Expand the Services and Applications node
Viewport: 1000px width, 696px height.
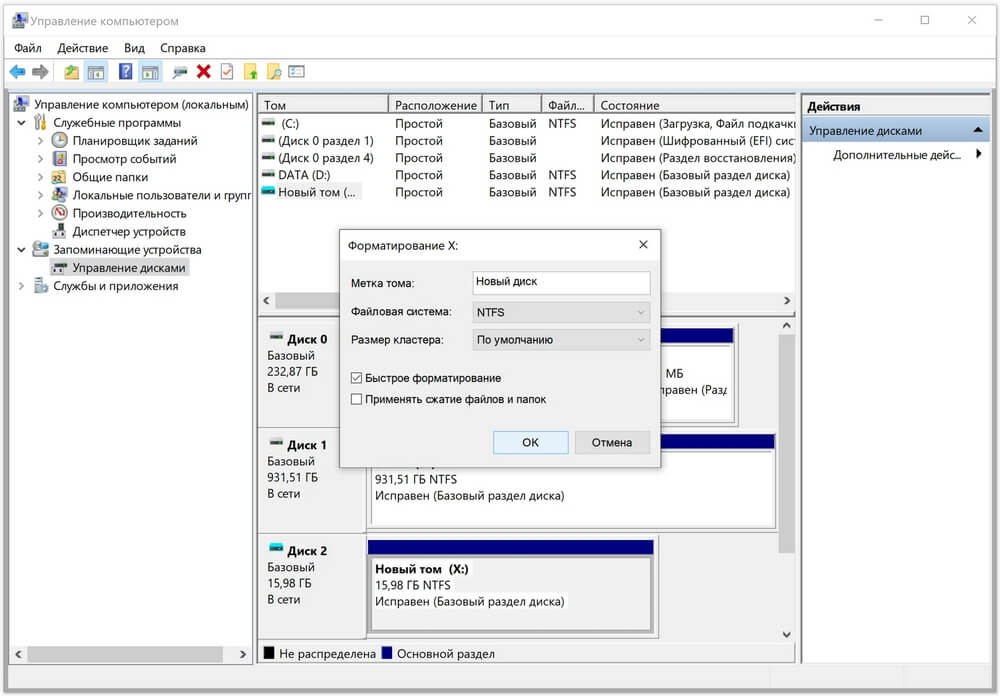click(x=22, y=286)
